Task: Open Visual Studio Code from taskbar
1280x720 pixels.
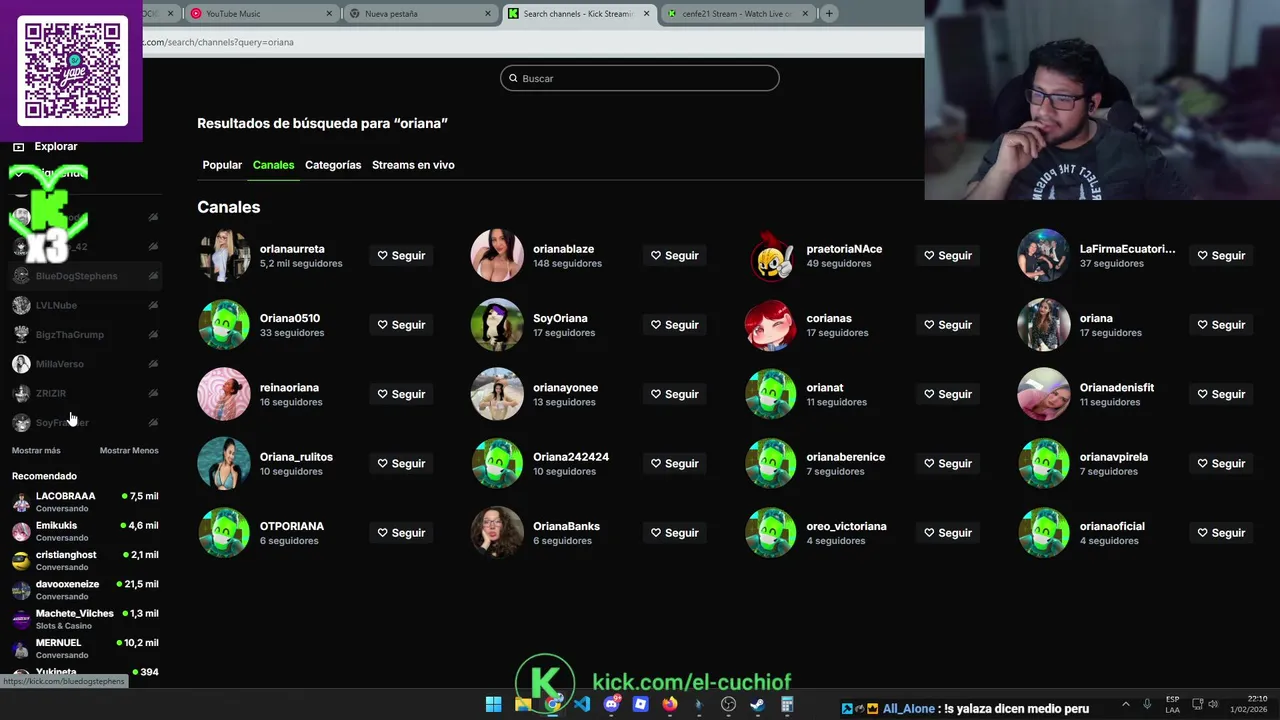Action: click(582, 705)
